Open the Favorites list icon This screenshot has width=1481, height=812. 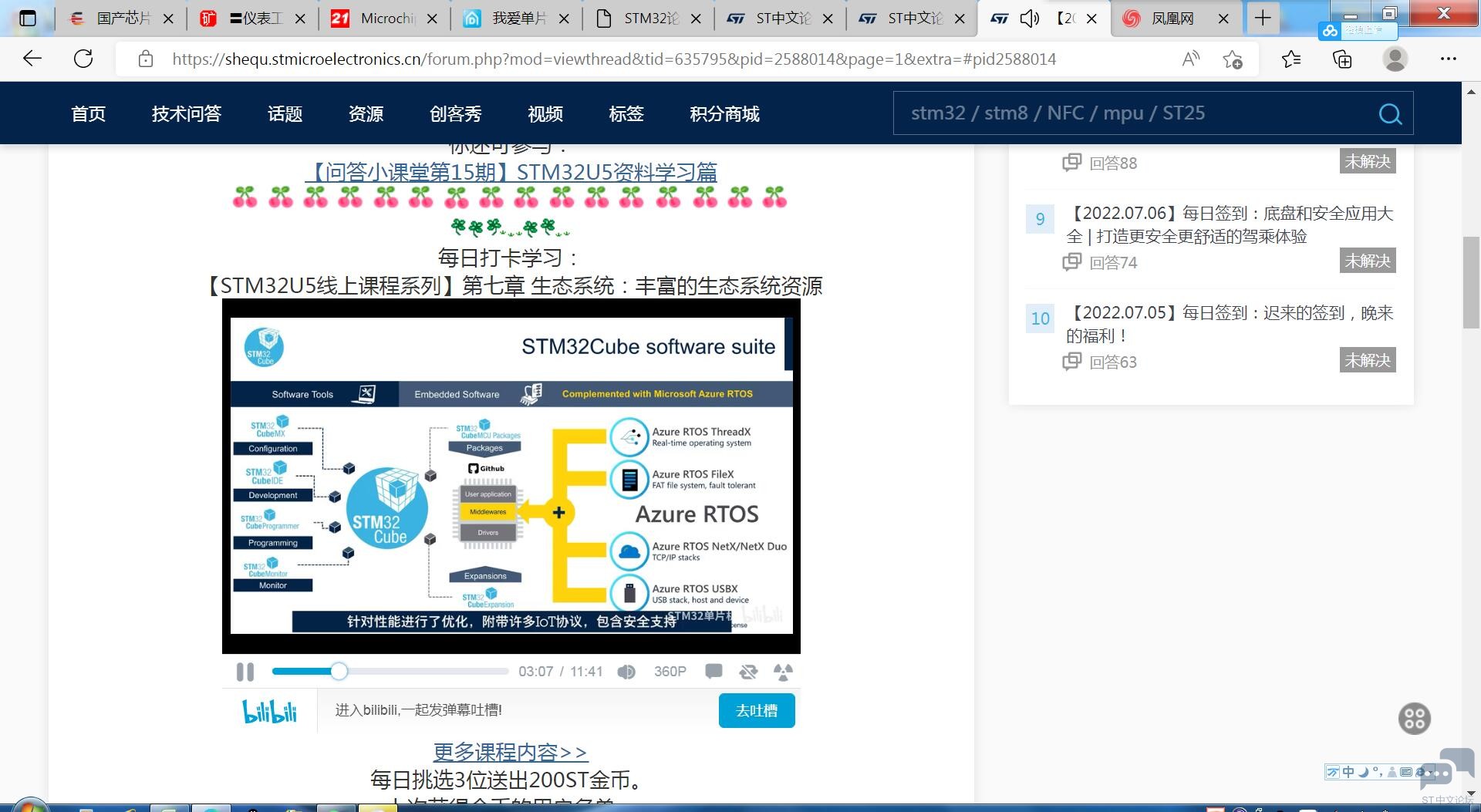point(1291,59)
